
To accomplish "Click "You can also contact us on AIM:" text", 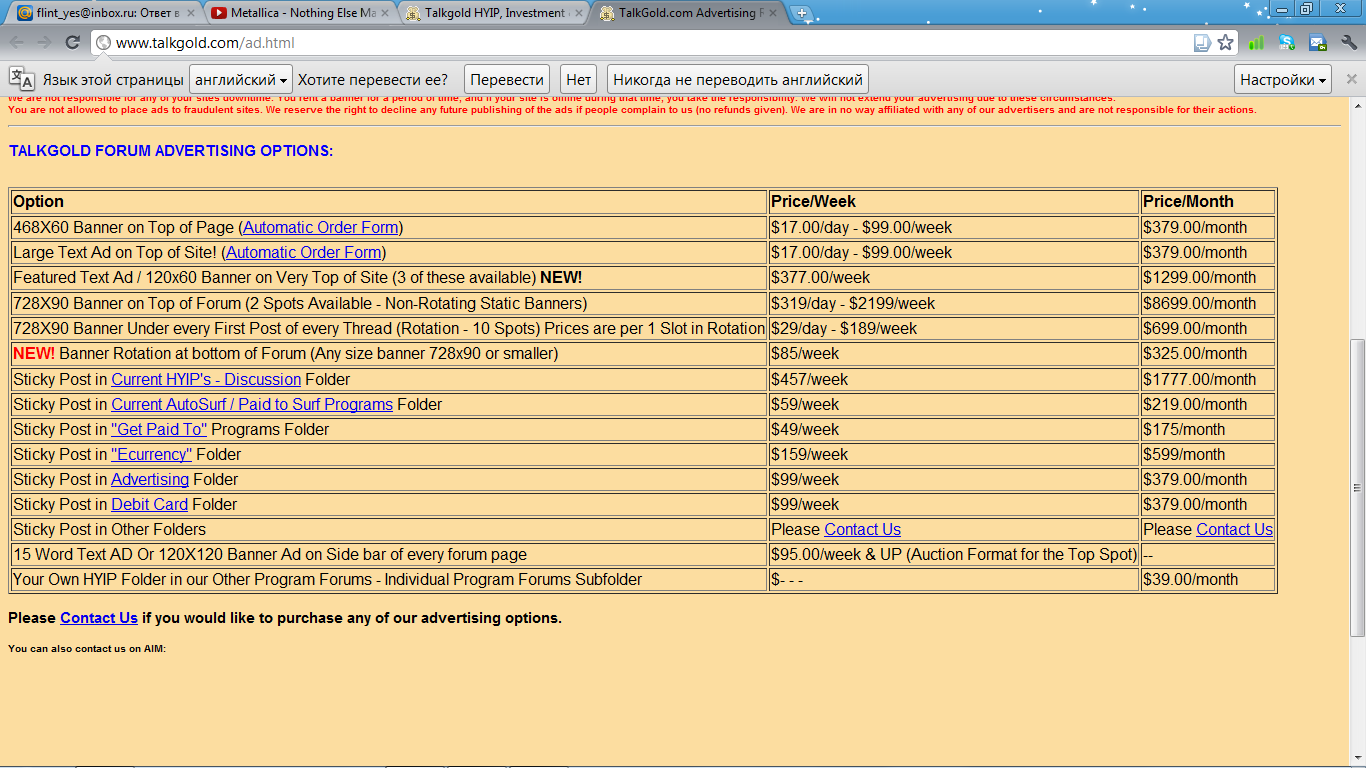I will coord(87,649).
